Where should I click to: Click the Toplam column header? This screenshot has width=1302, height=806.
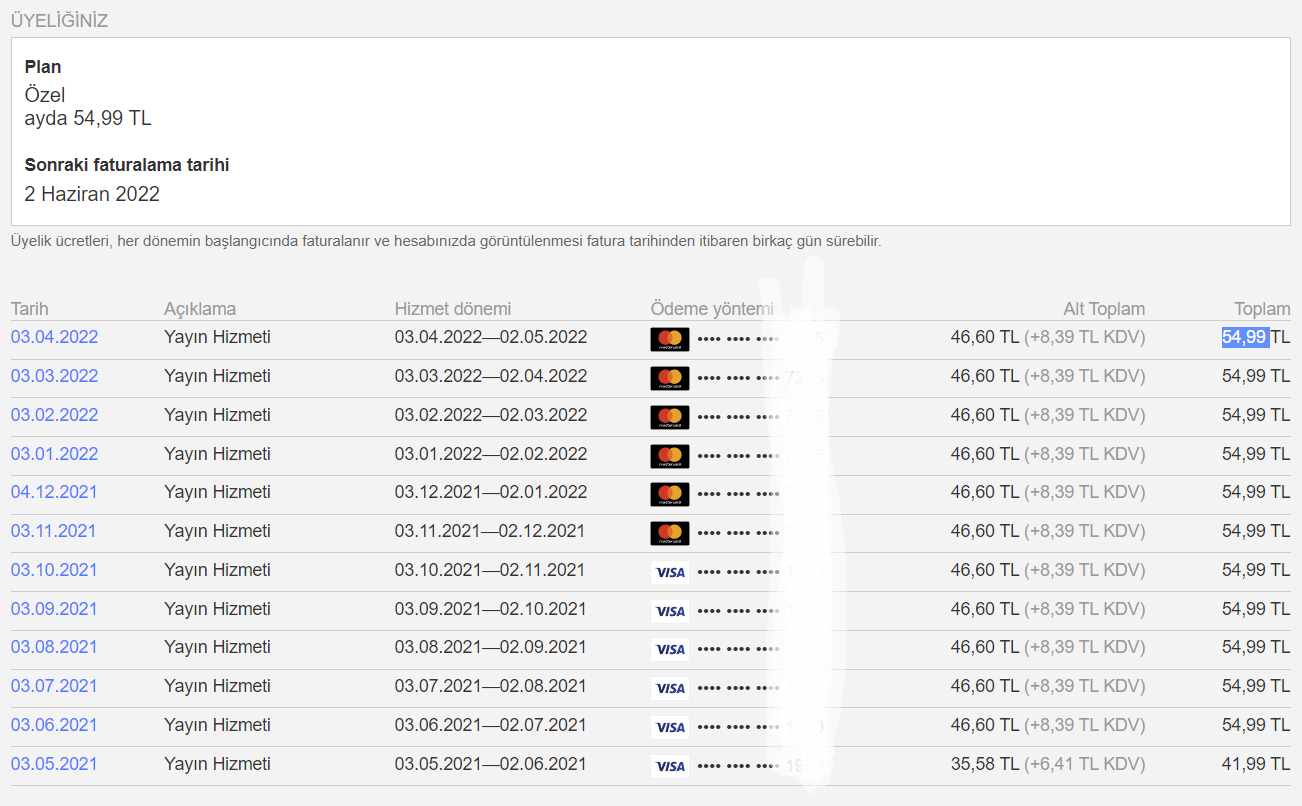pos(1262,309)
